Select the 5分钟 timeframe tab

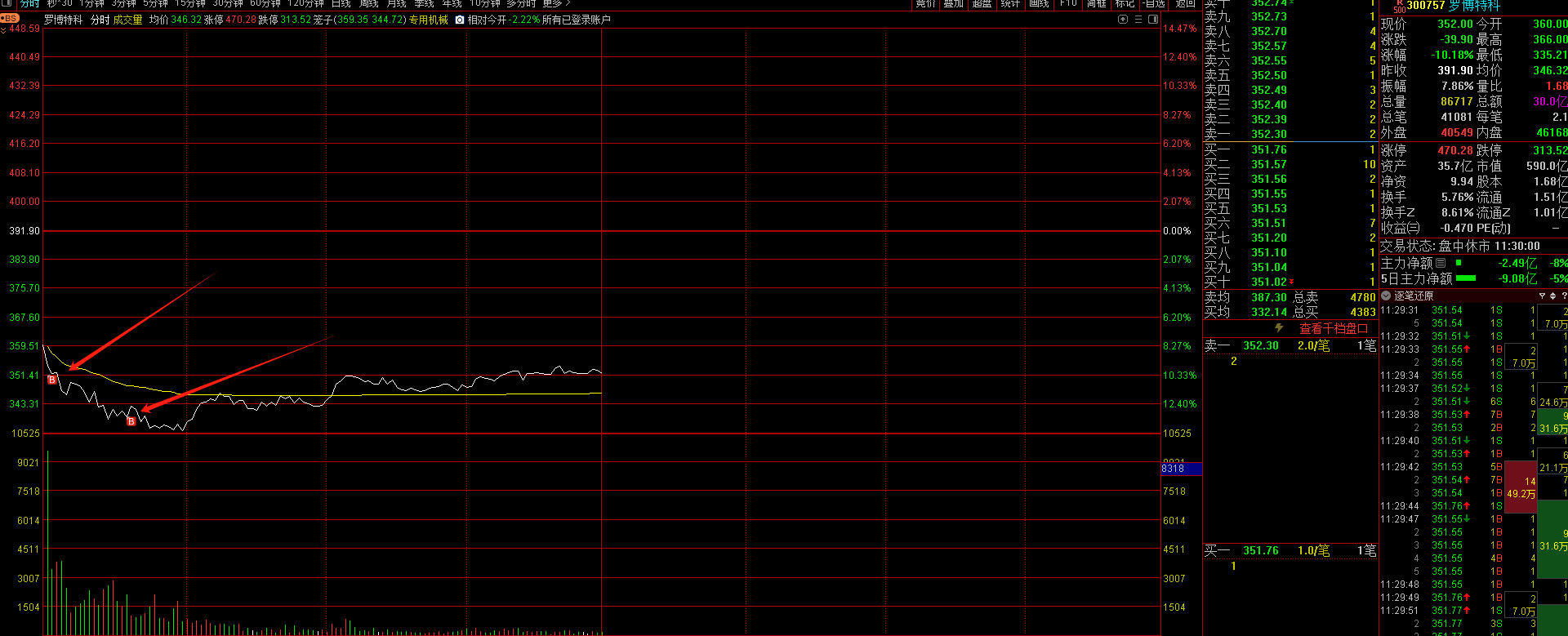(155, 4)
